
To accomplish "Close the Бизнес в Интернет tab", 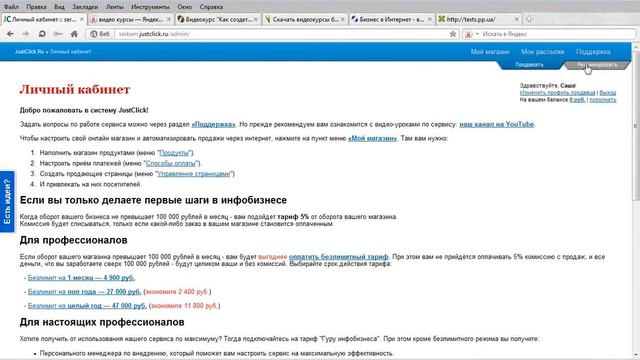I will (x=429, y=19).
